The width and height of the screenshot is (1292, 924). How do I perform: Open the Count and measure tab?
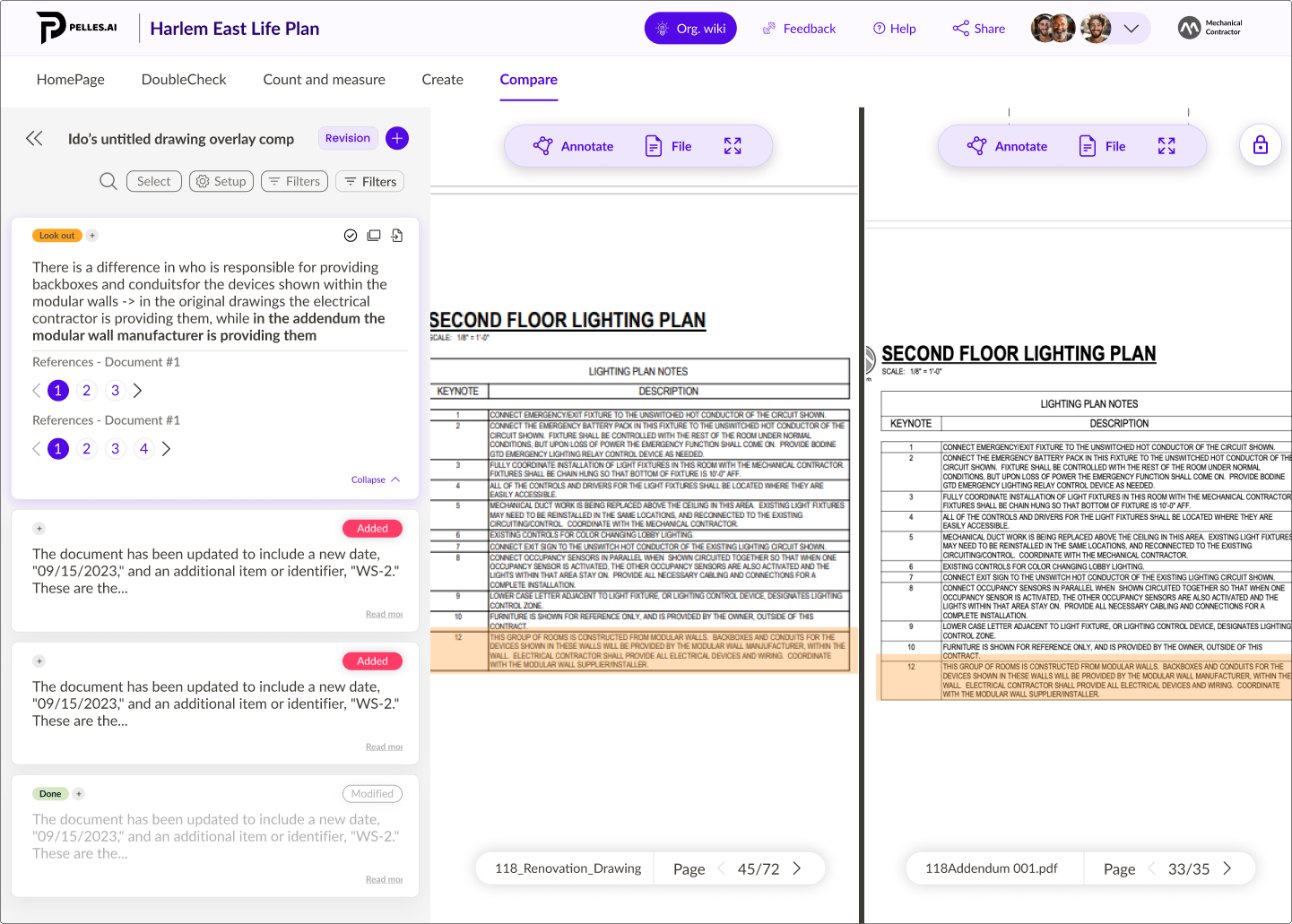tap(324, 79)
